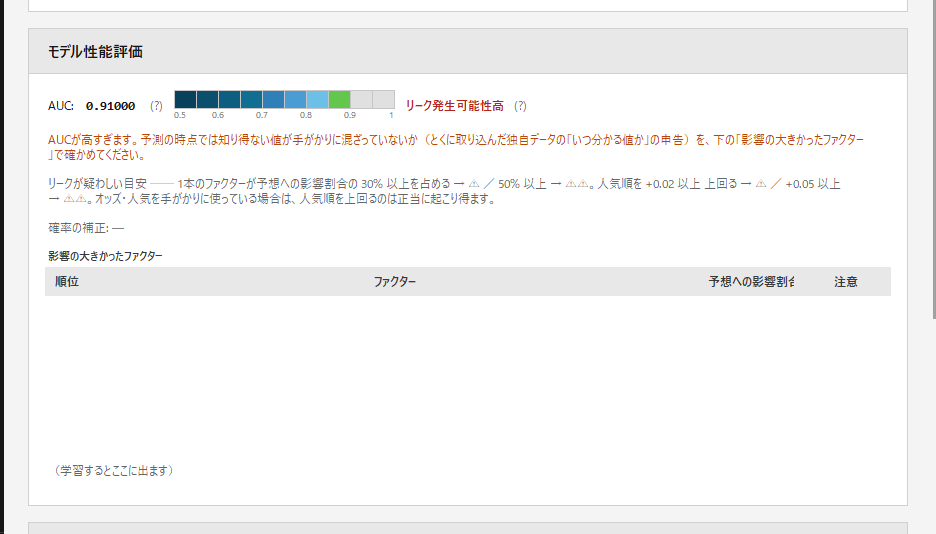Click the 確率の補正 label
The image size is (936, 534).
(x=86, y=228)
